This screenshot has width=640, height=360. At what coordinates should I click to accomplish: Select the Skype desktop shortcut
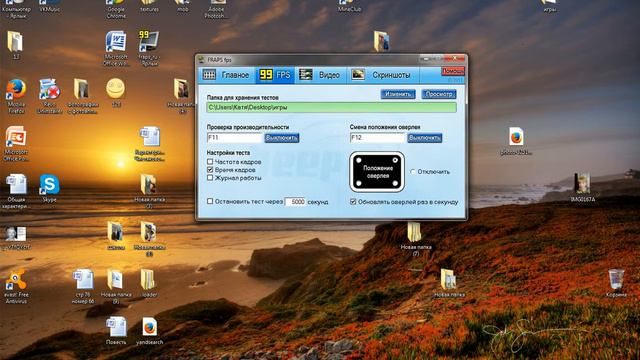tap(49, 189)
